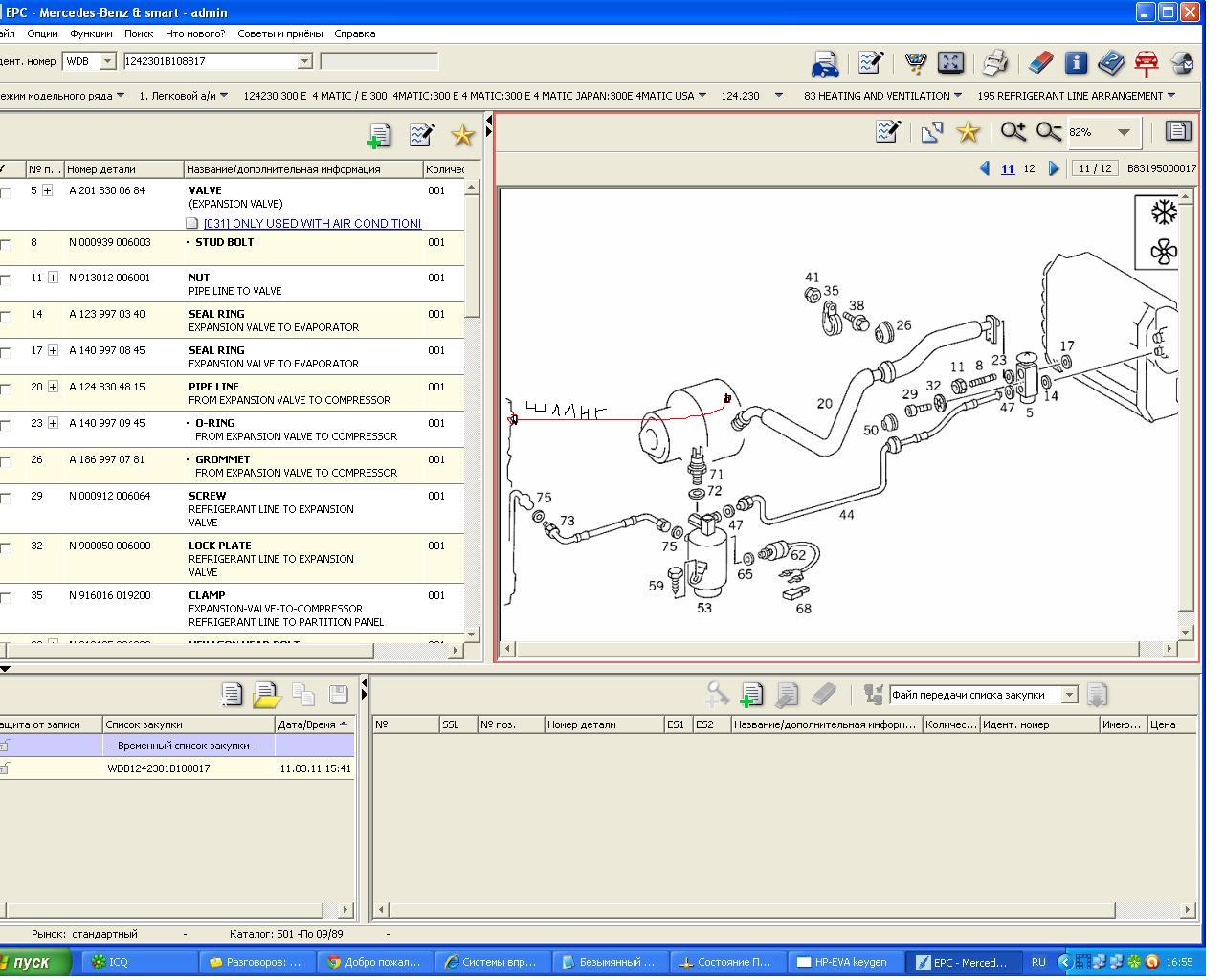Open the VIN number combo dropdown arrow
The height and width of the screenshot is (980, 1225).
pos(304,61)
